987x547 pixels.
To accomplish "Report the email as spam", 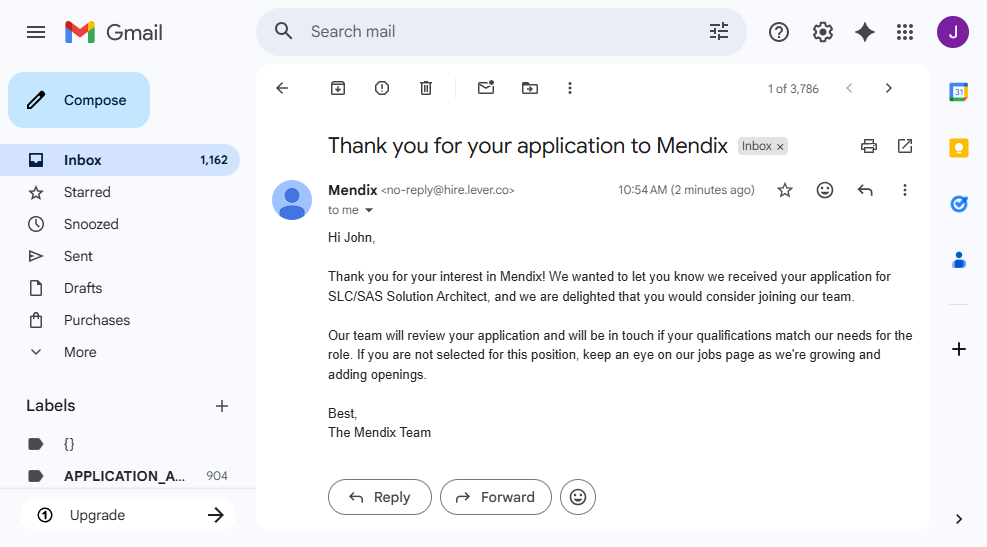I will tap(382, 88).
